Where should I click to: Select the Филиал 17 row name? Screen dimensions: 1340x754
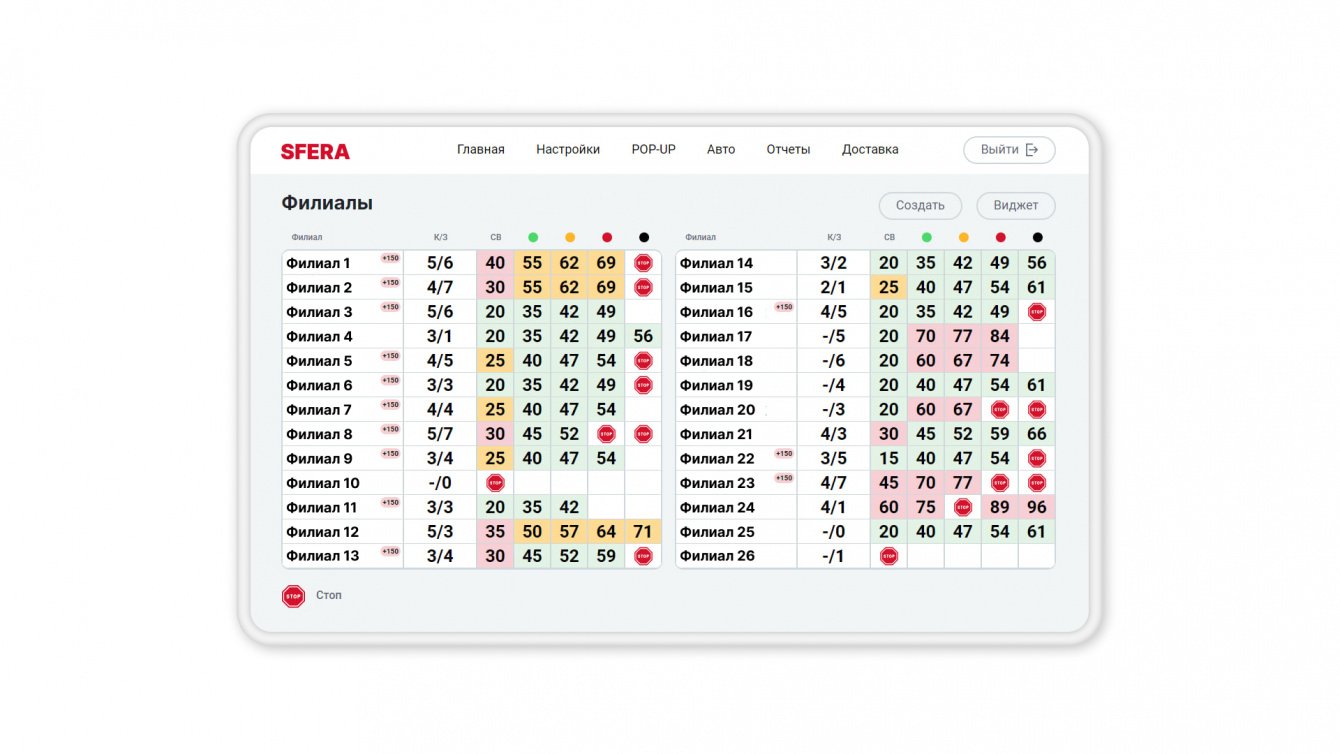716,337
